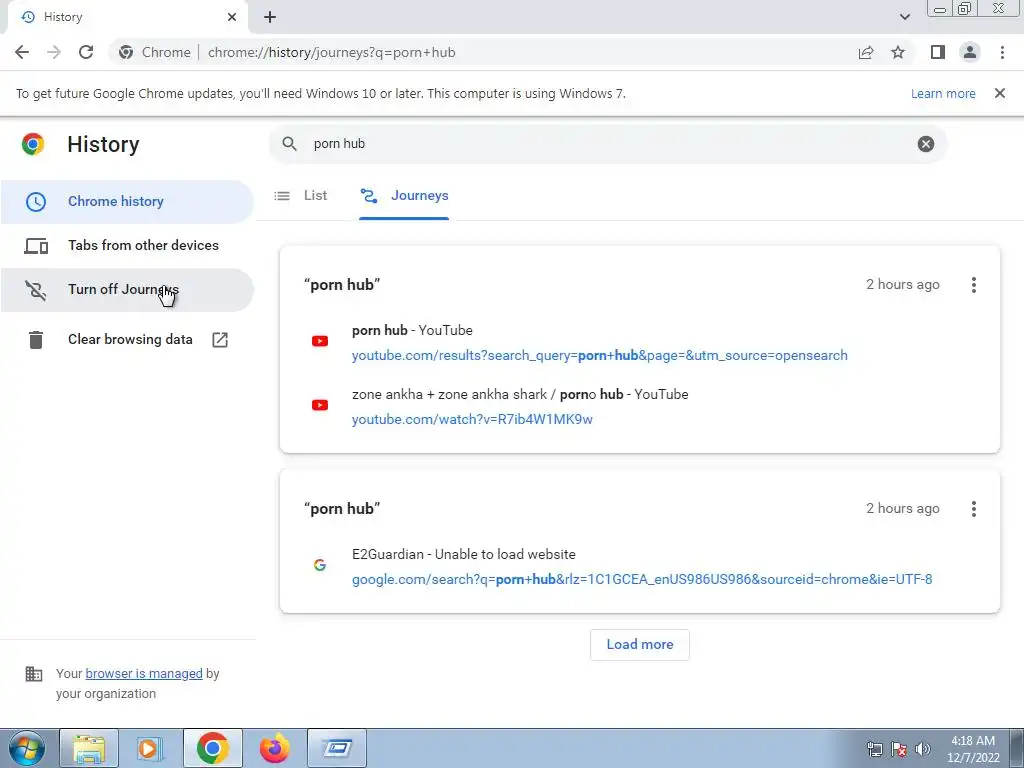Click the Action Center flag tray icon
This screenshot has height=768, width=1024.
(x=899, y=749)
